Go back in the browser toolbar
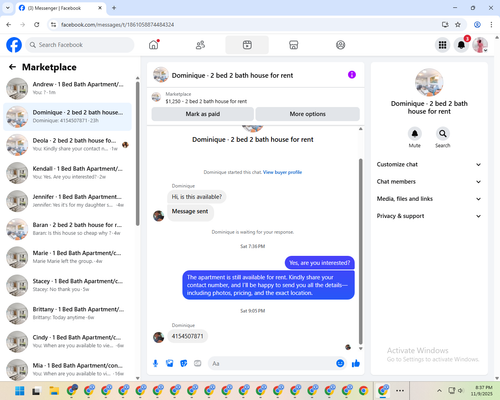Viewport: 500px width, 400px height. 9,25
